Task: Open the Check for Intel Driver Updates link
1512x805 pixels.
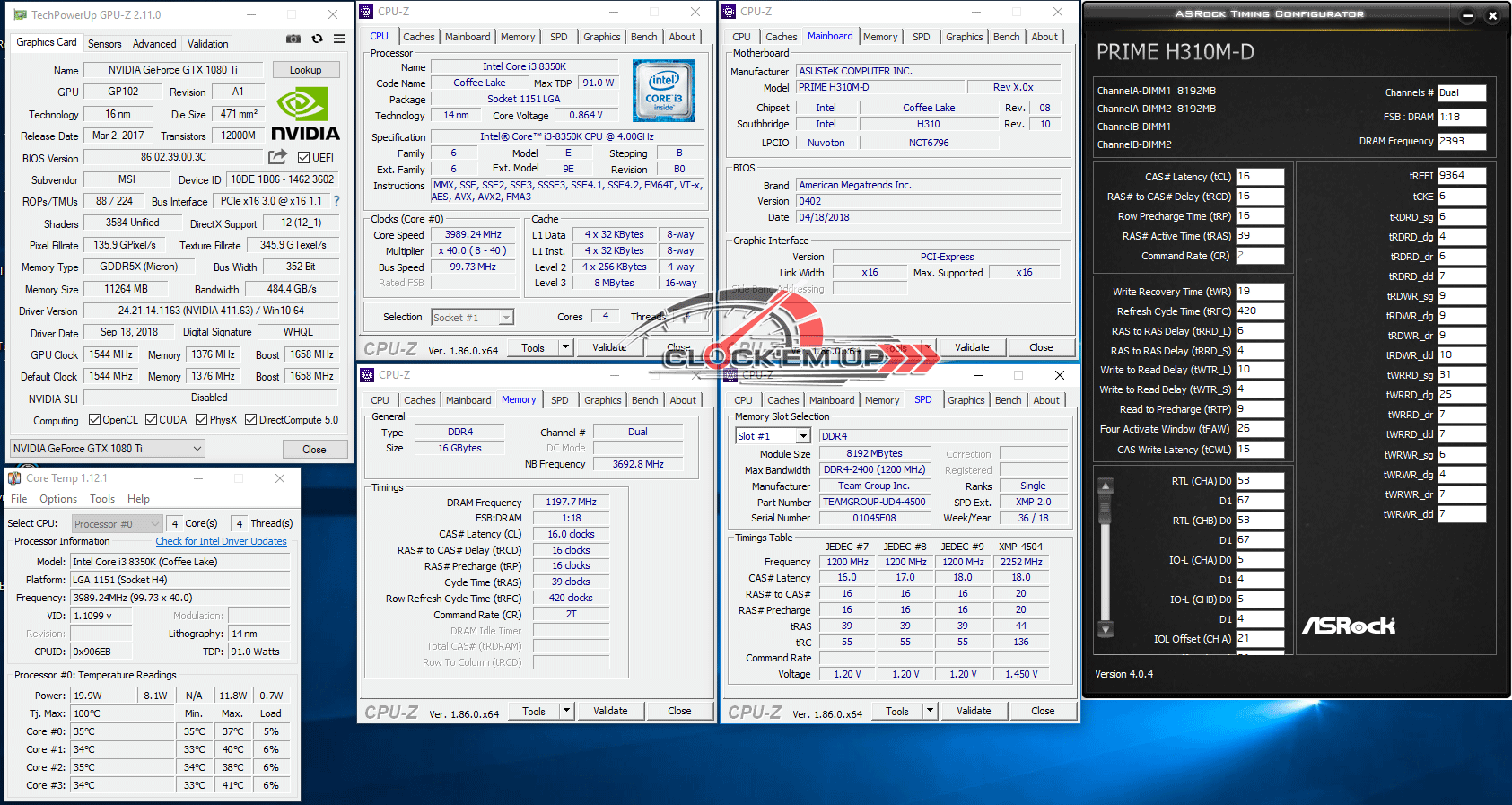Action: [x=221, y=542]
